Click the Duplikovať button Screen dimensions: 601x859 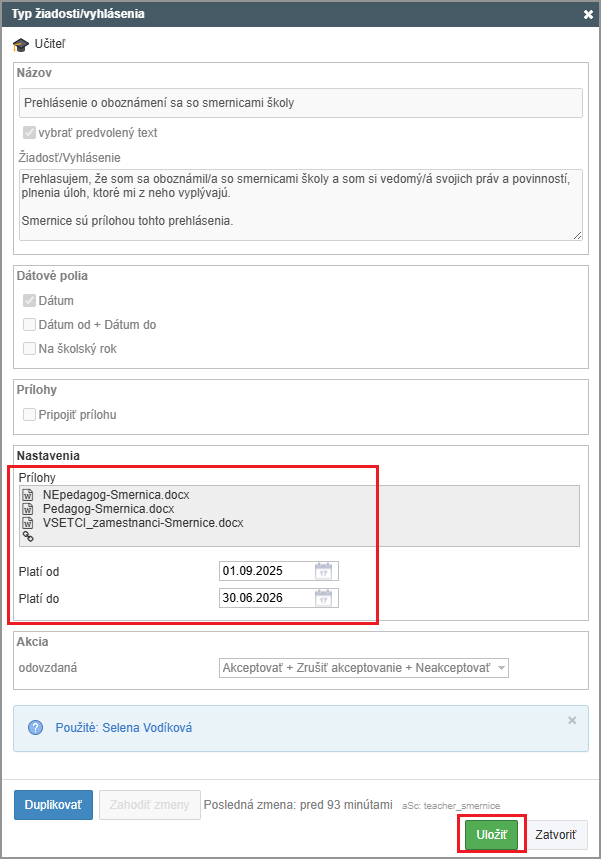click(53, 804)
